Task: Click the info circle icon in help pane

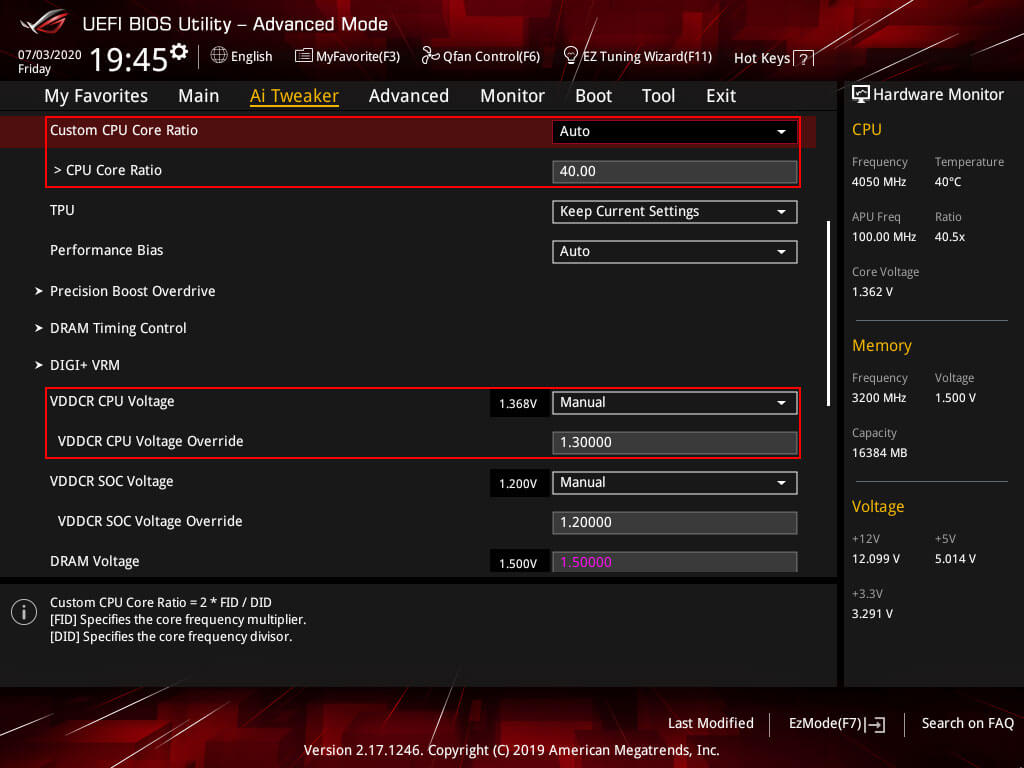Action: 24,612
